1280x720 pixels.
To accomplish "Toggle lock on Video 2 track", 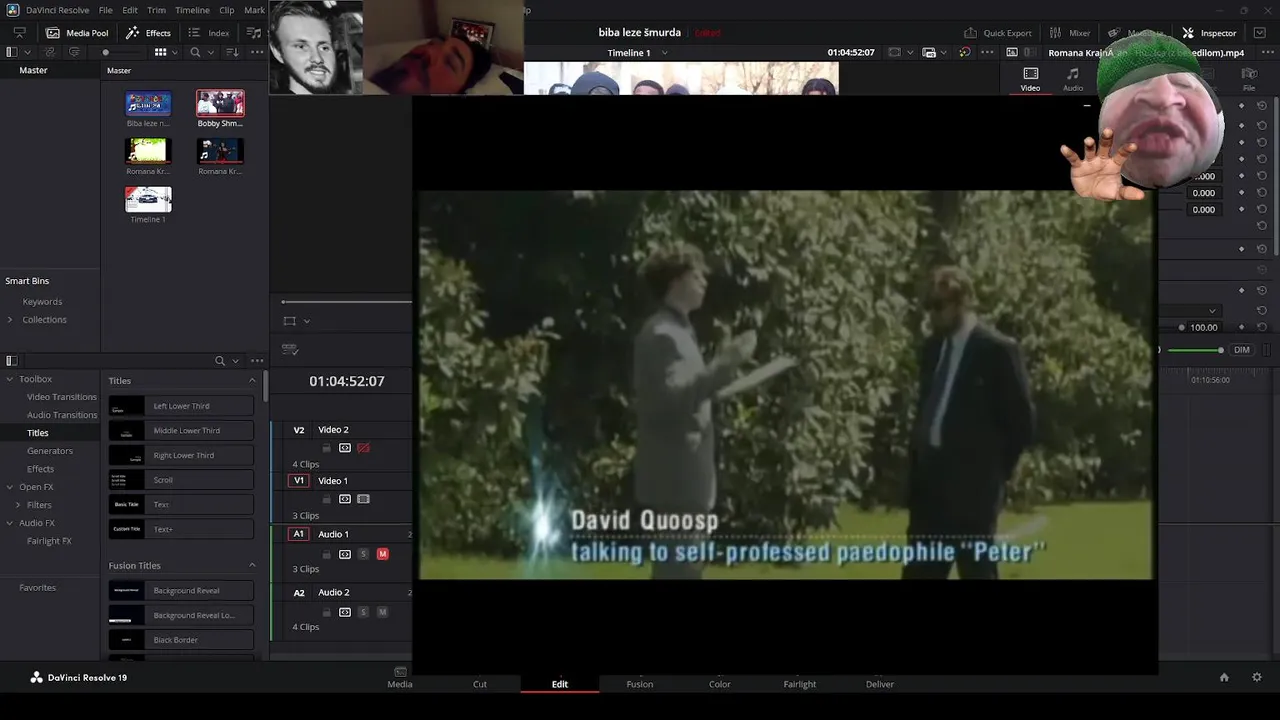I will click(326, 448).
